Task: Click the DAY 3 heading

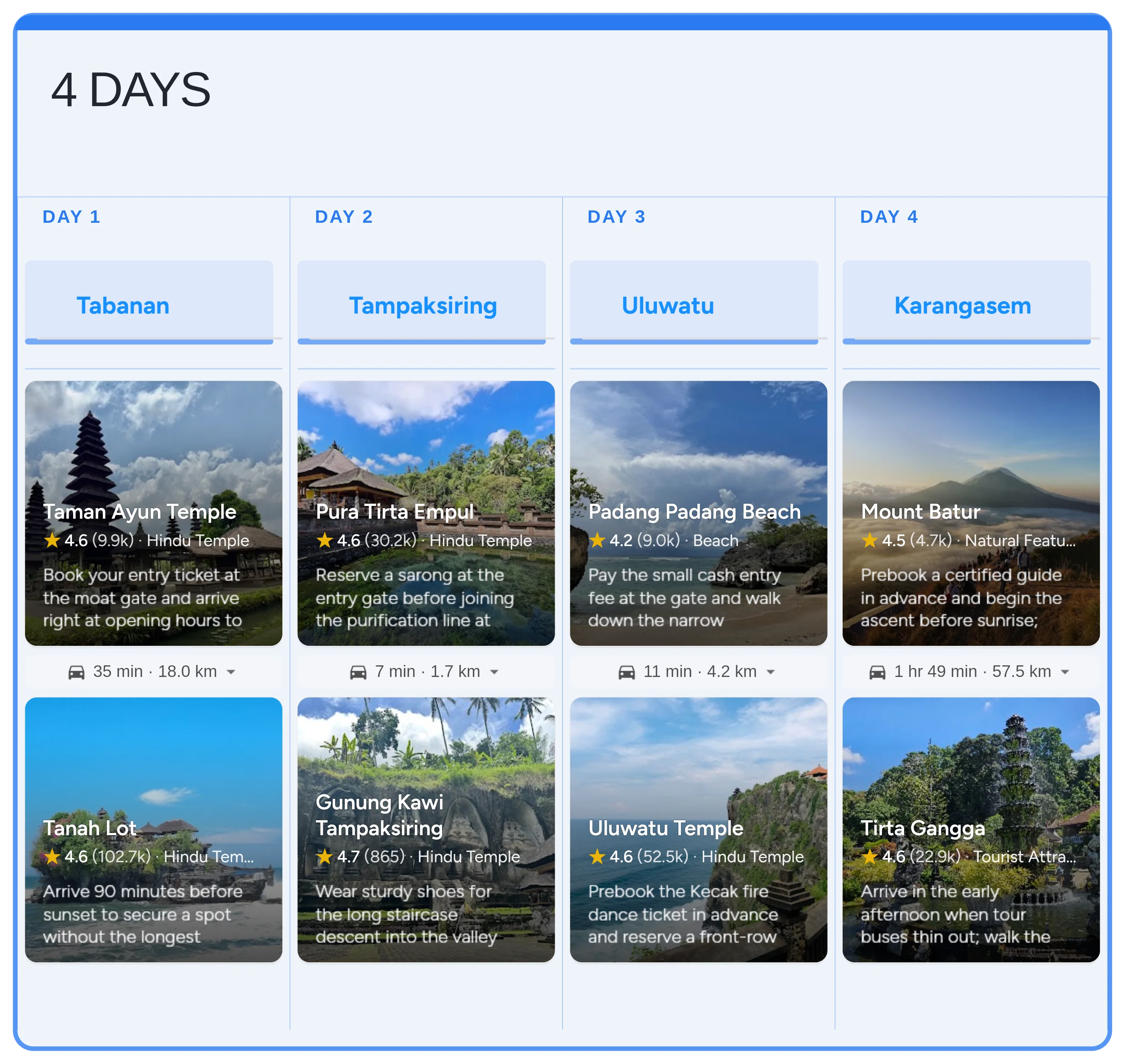Action: point(617,217)
